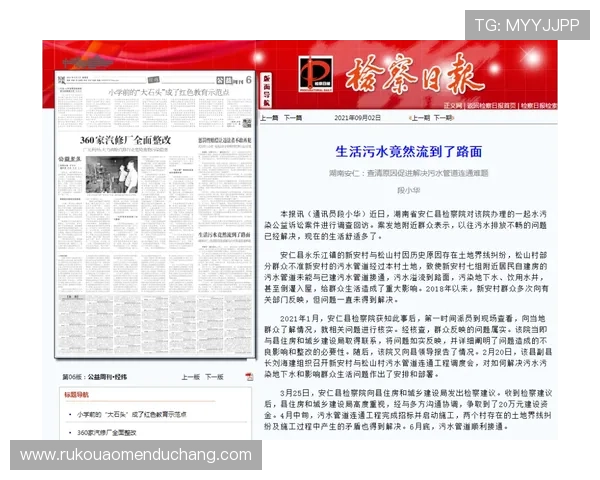Click the paragraph beginning 安仁县永乐江镇
600x480 pixels.
406,277
